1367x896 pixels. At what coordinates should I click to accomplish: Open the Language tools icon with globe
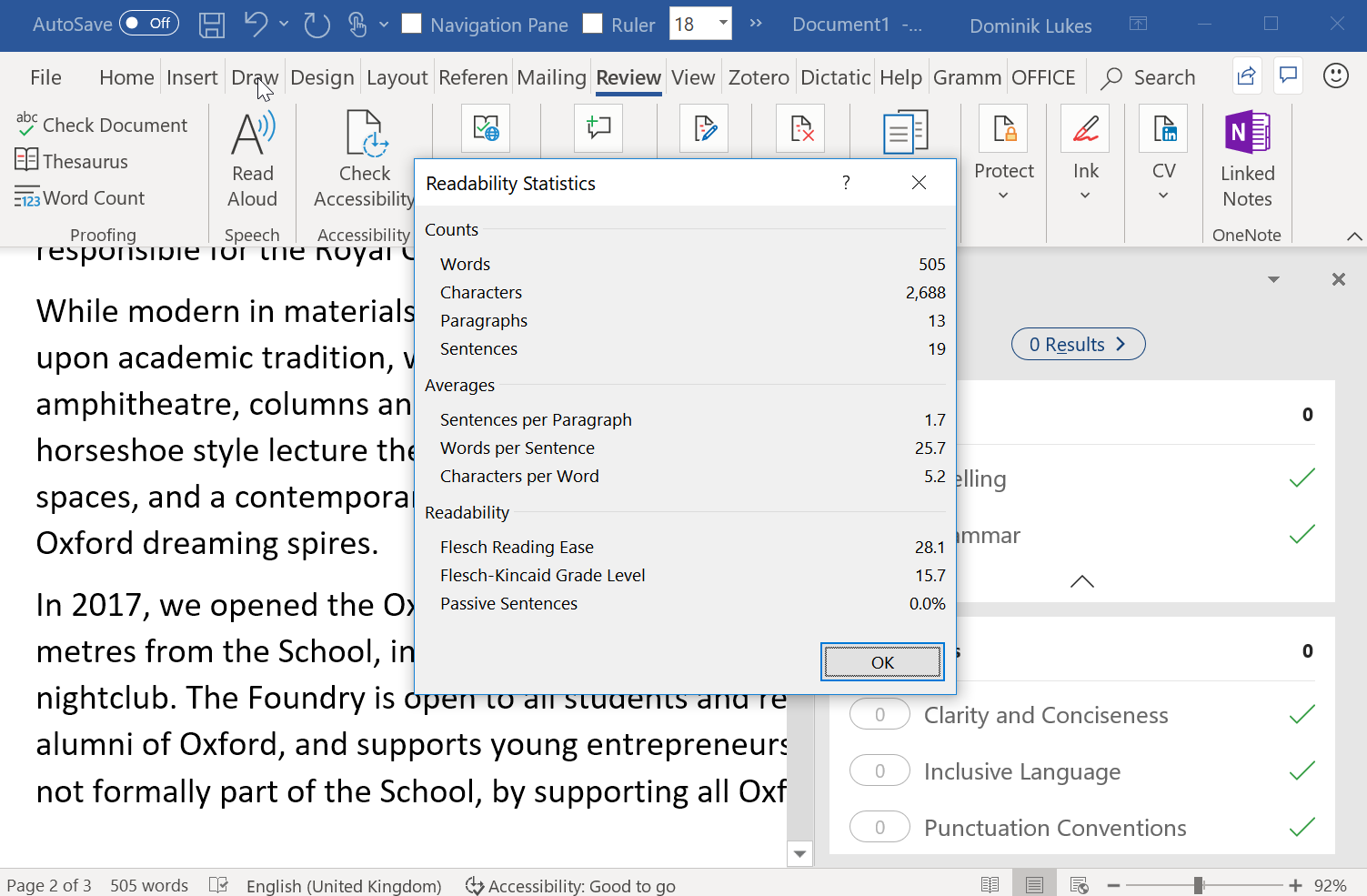[x=486, y=129]
